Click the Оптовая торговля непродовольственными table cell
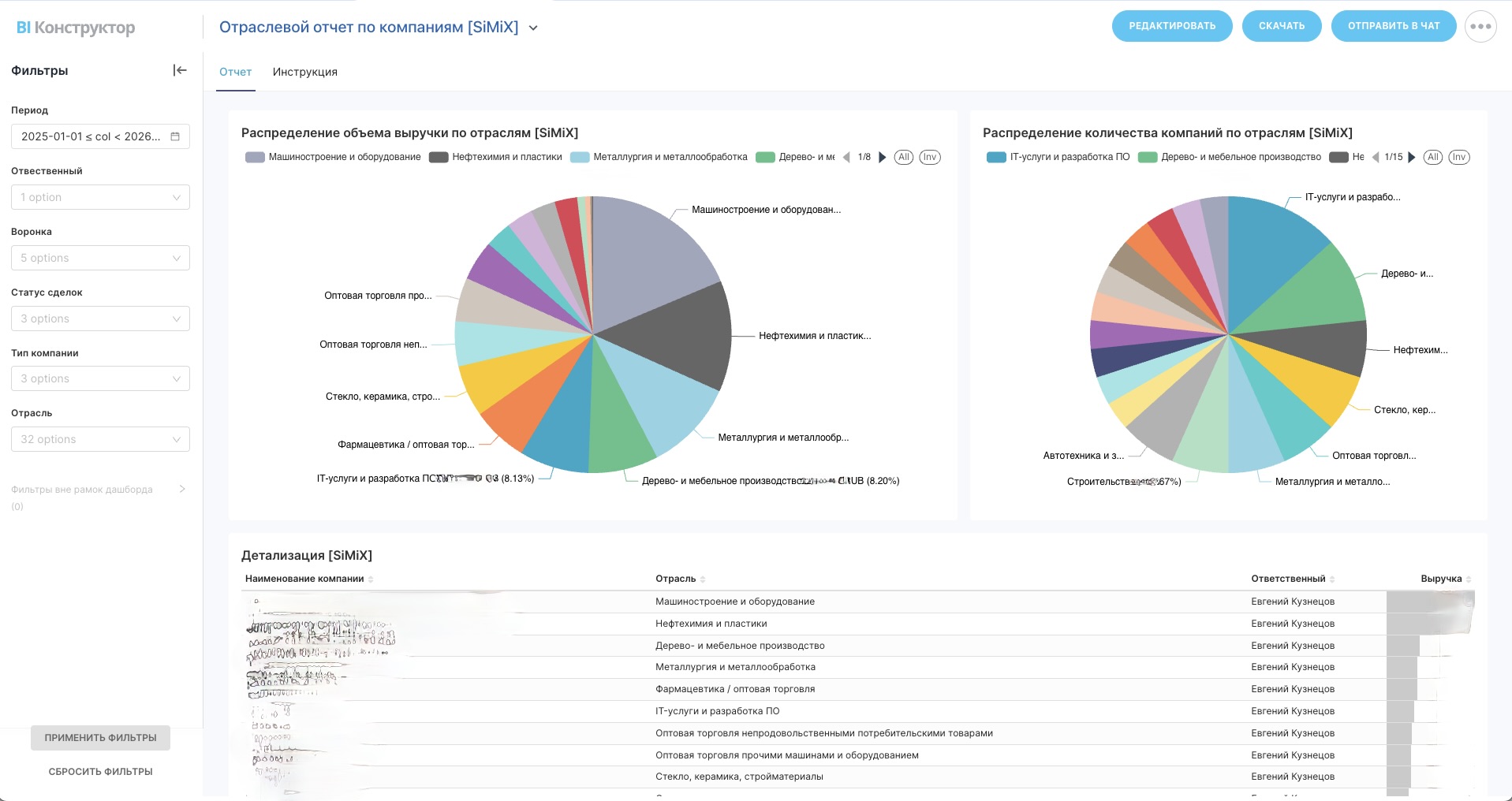The image size is (1512, 801). click(x=824, y=733)
